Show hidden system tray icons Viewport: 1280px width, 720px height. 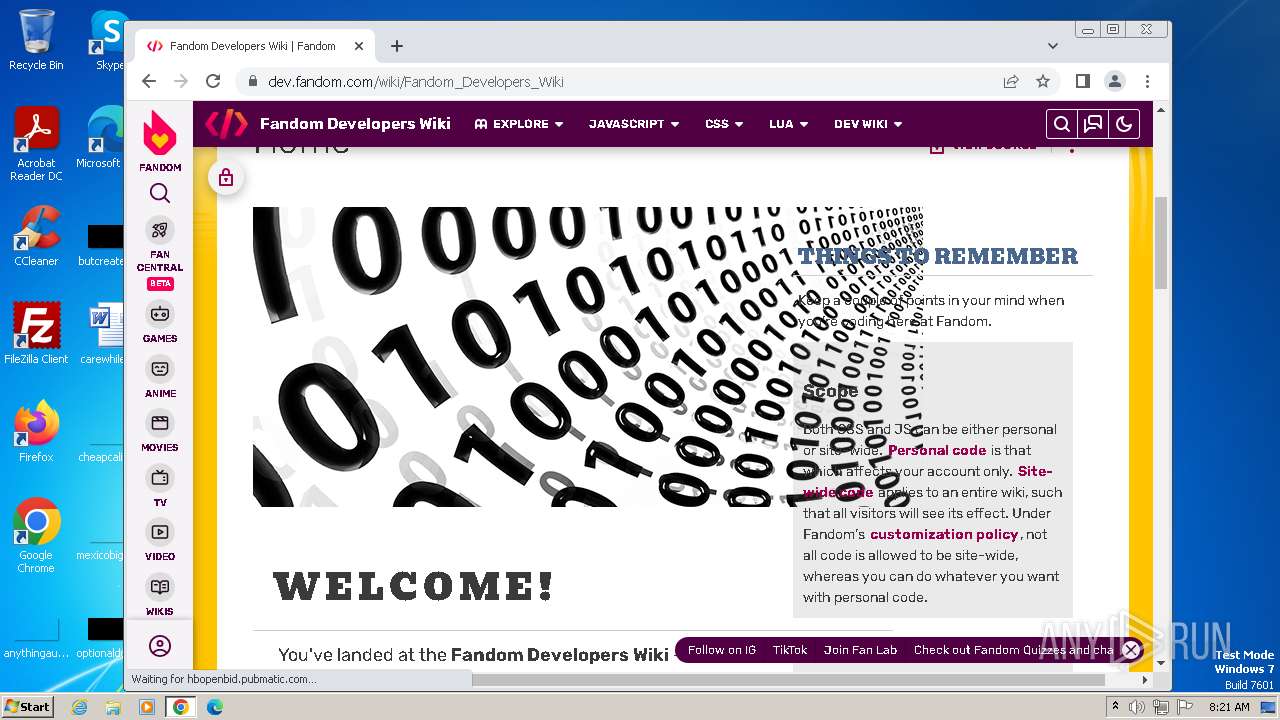pyautogui.click(x=1115, y=706)
